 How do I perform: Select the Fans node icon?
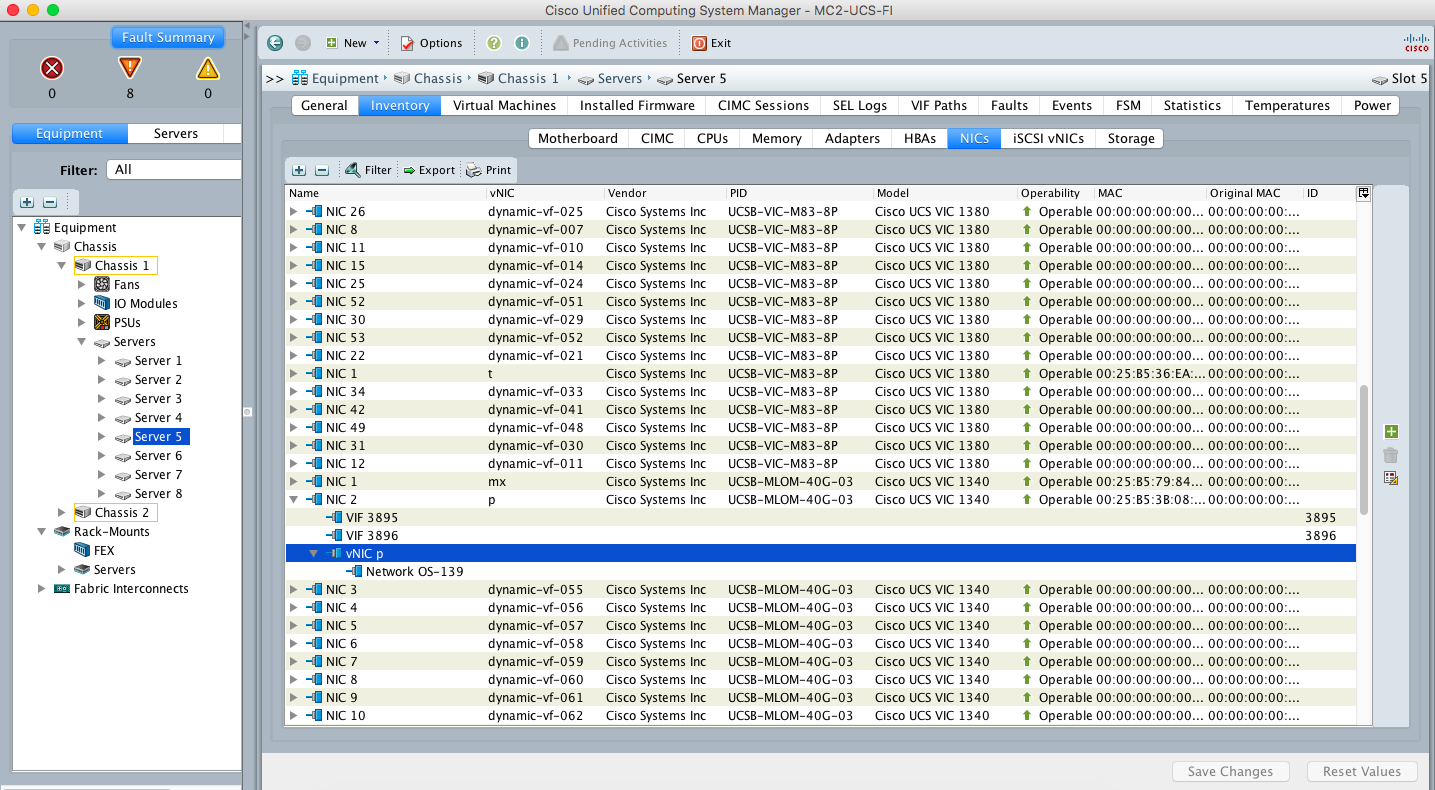pos(101,284)
